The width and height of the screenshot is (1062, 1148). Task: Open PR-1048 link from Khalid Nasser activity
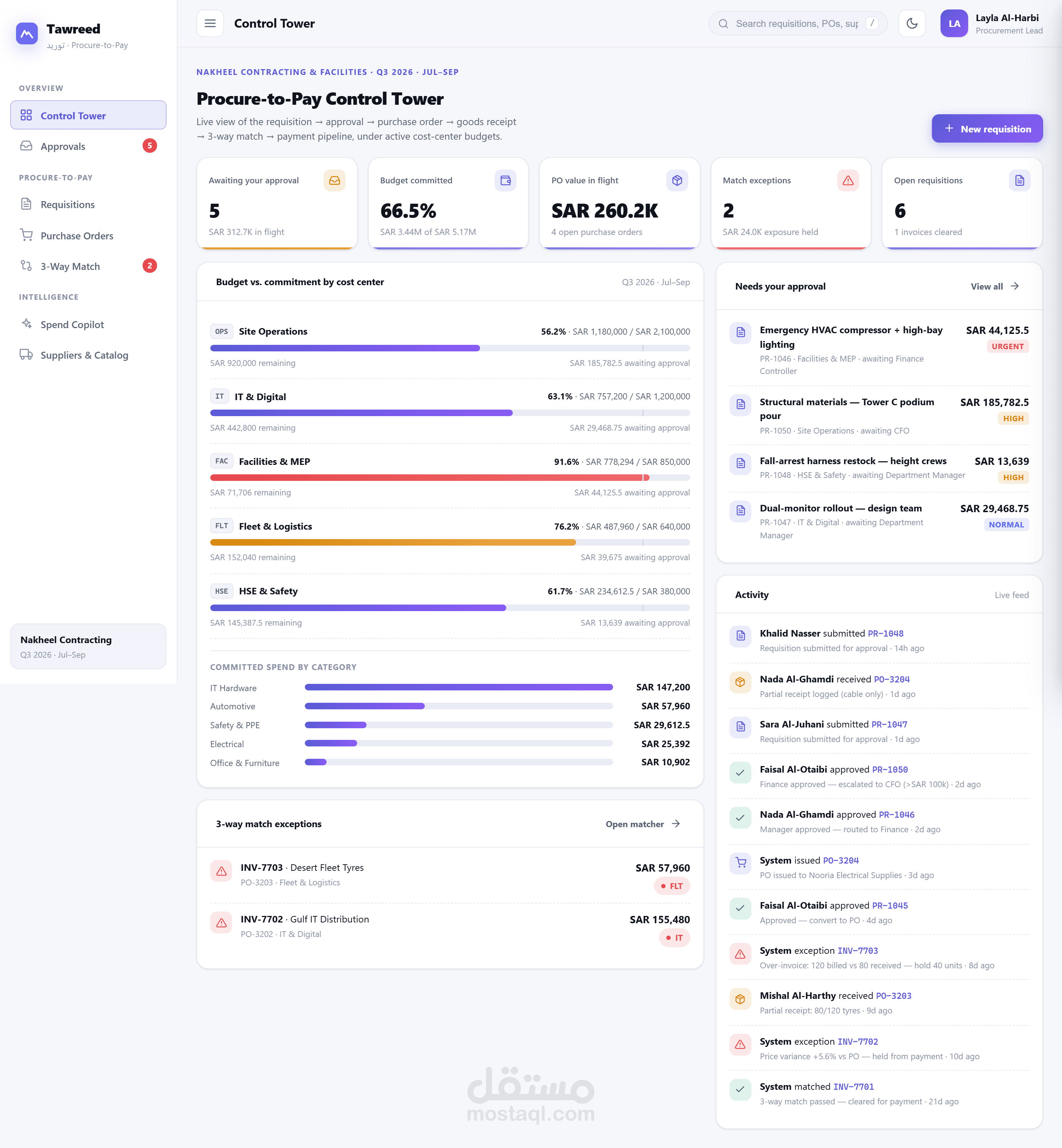click(885, 634)
